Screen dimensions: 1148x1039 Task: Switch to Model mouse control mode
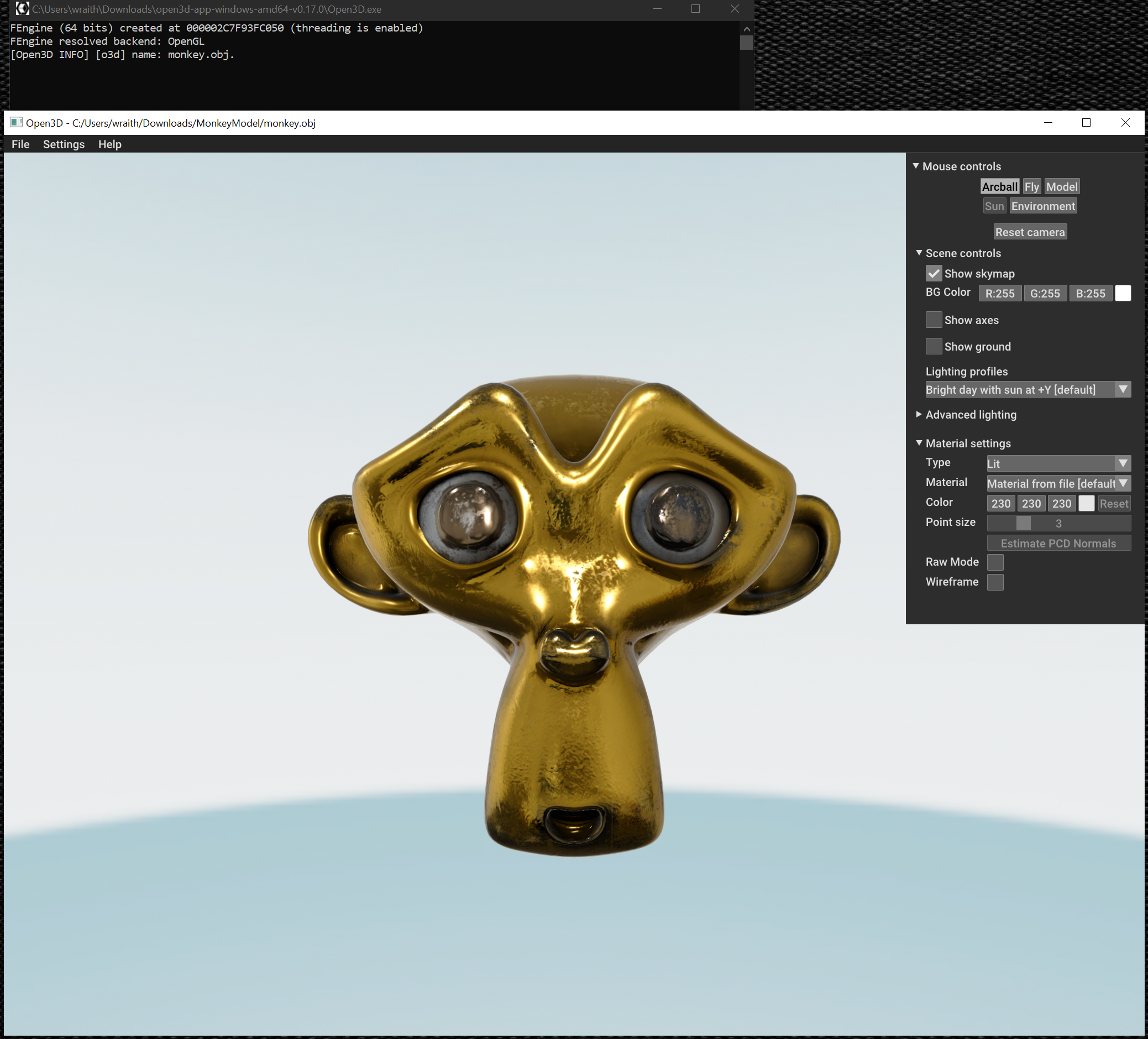point(1061,187)
